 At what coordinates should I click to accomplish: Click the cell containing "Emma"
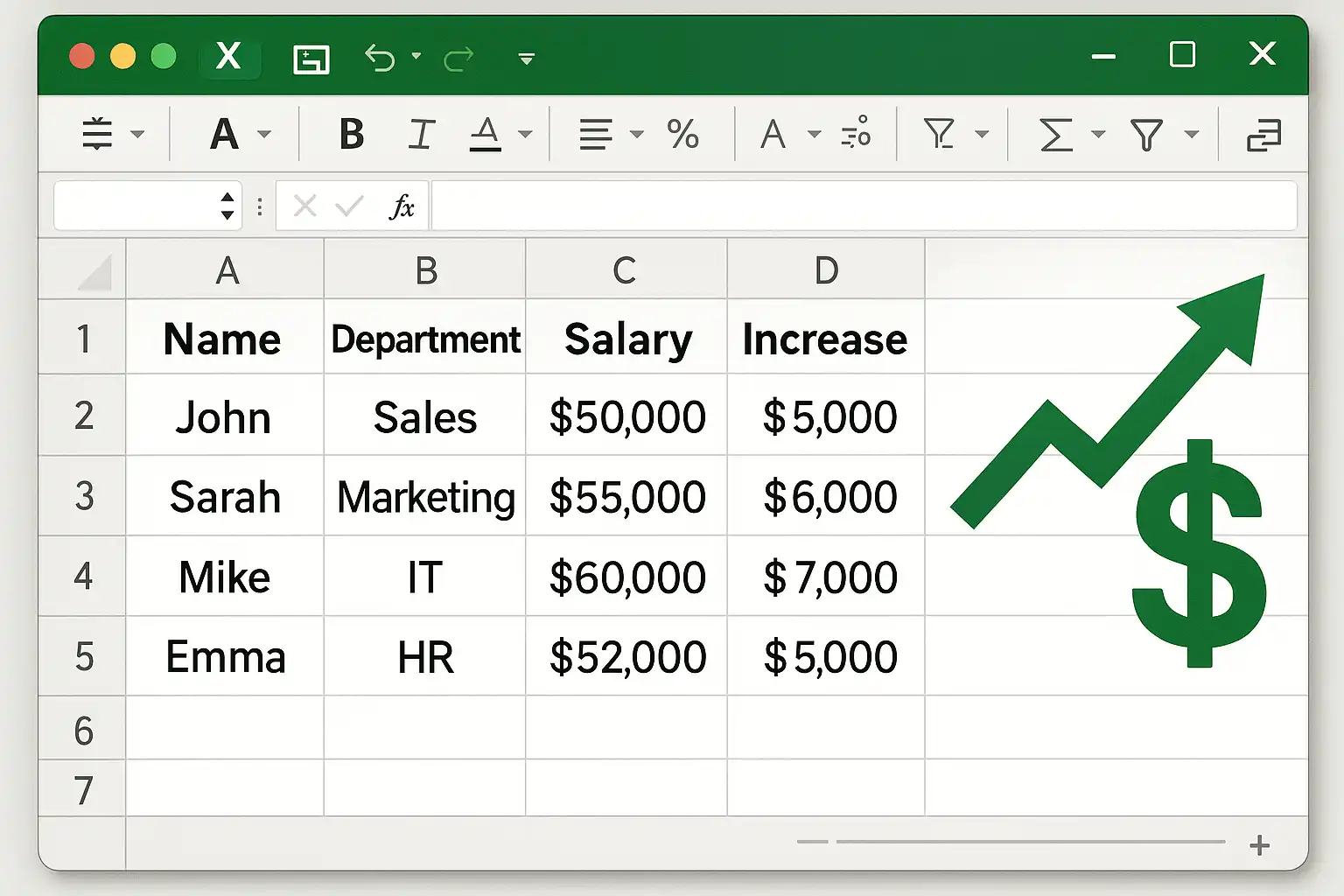[226, 656]
